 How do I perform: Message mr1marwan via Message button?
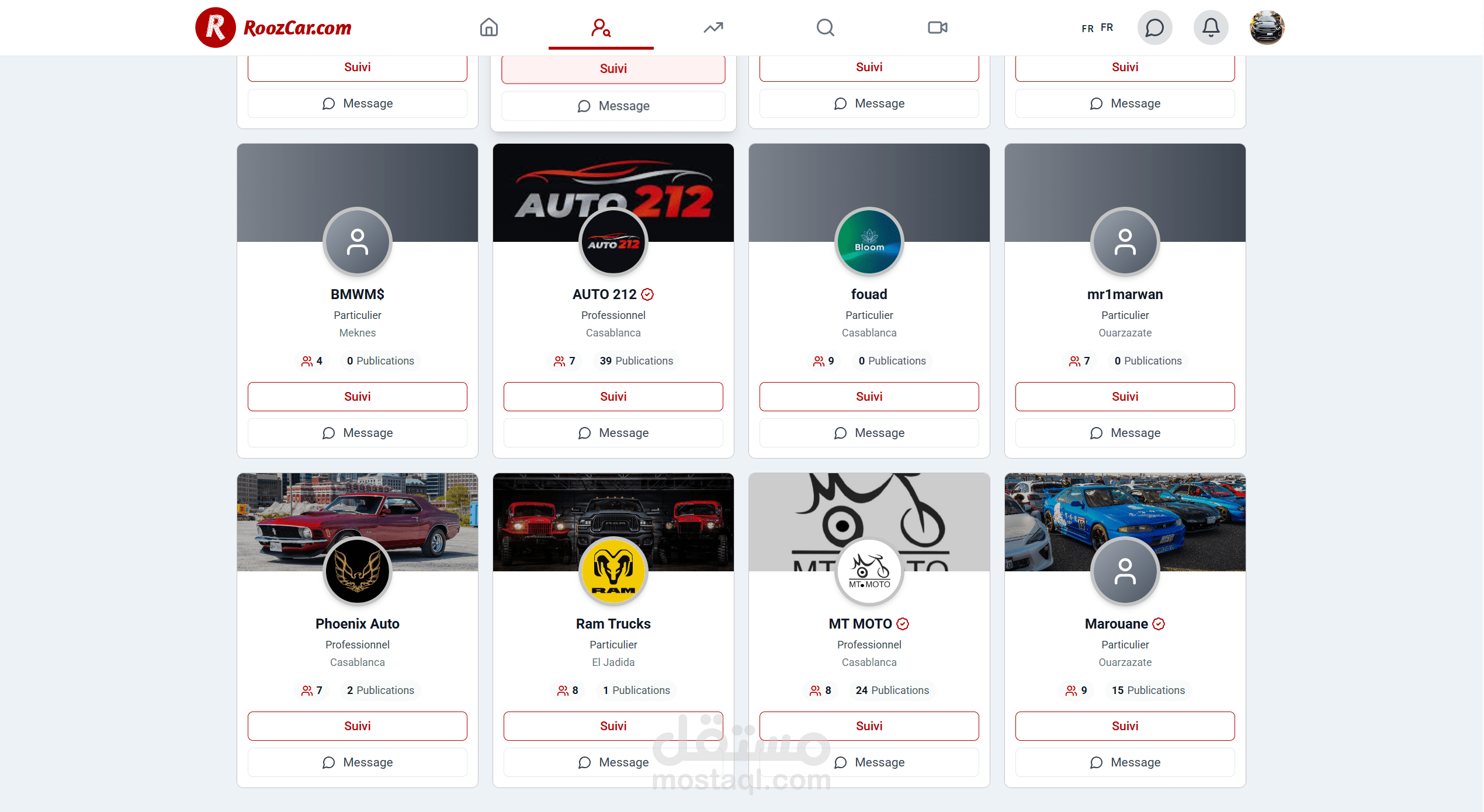(1125, 433)
